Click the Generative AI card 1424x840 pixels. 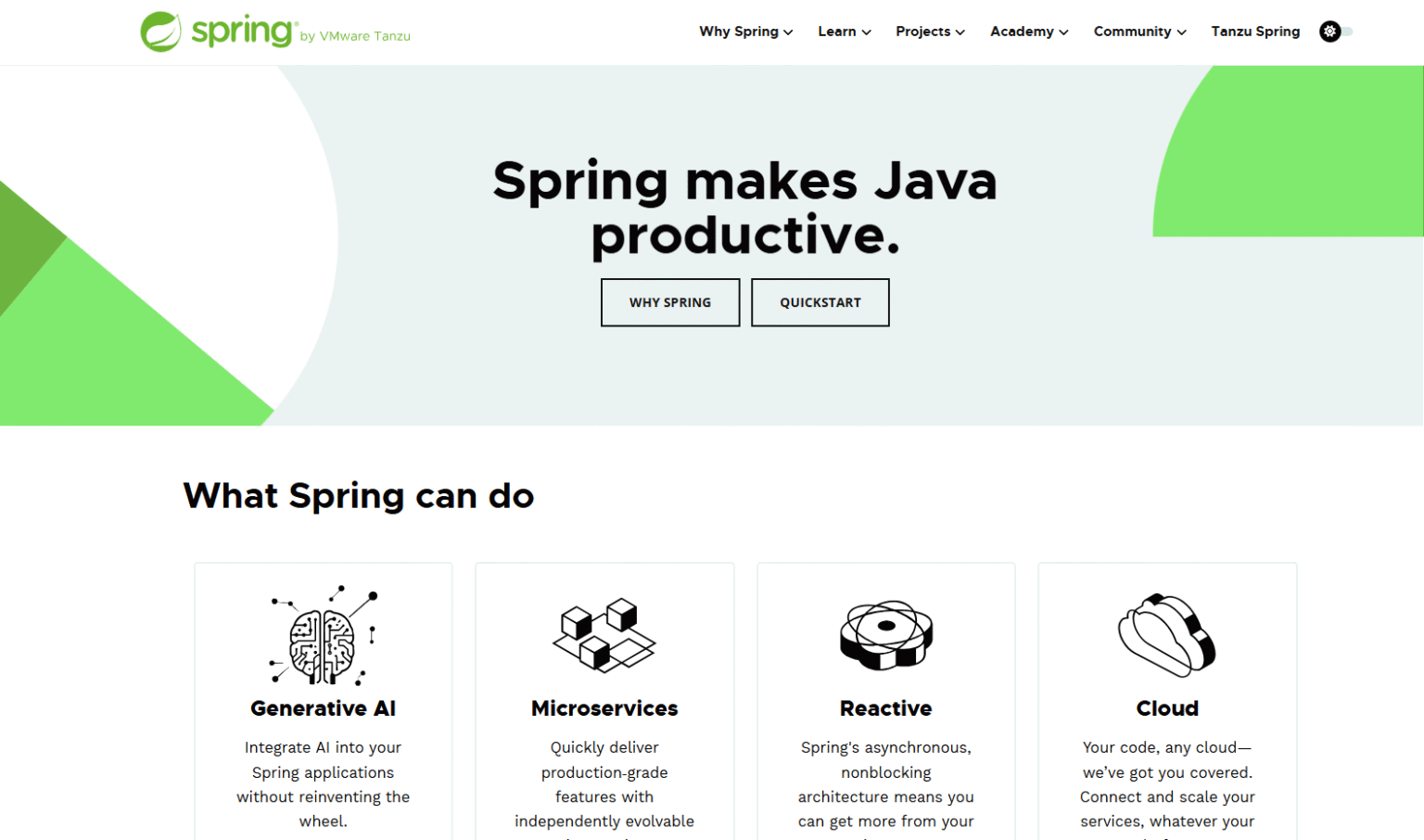[x=323, y=707]
